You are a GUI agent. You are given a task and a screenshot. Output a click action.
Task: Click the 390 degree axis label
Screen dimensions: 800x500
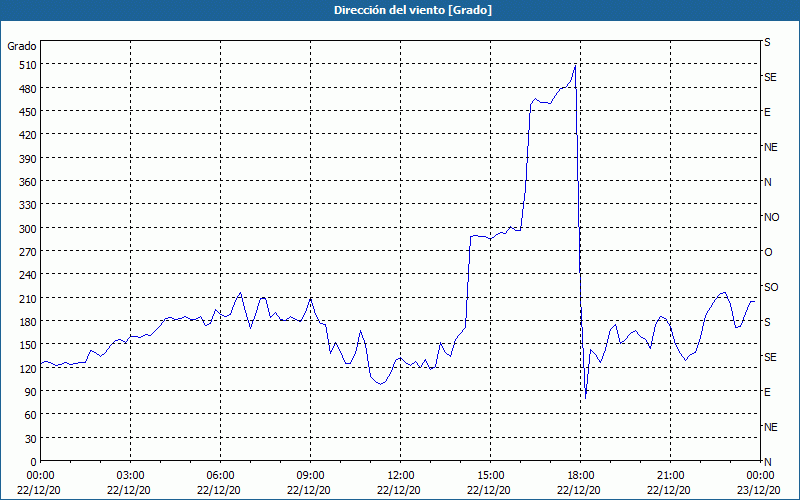tap(28, 159)
